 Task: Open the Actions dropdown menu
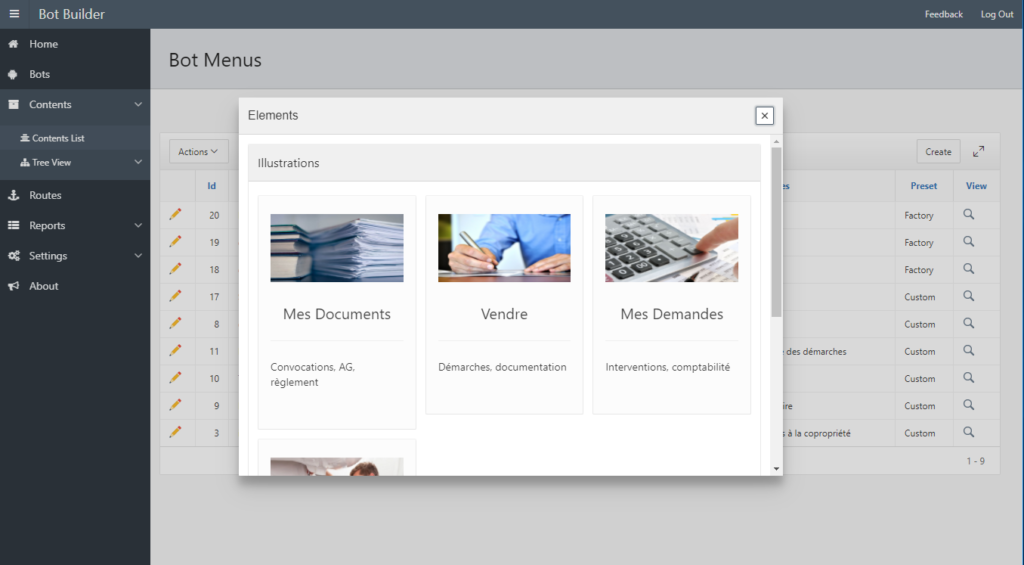tap(198, 152)
